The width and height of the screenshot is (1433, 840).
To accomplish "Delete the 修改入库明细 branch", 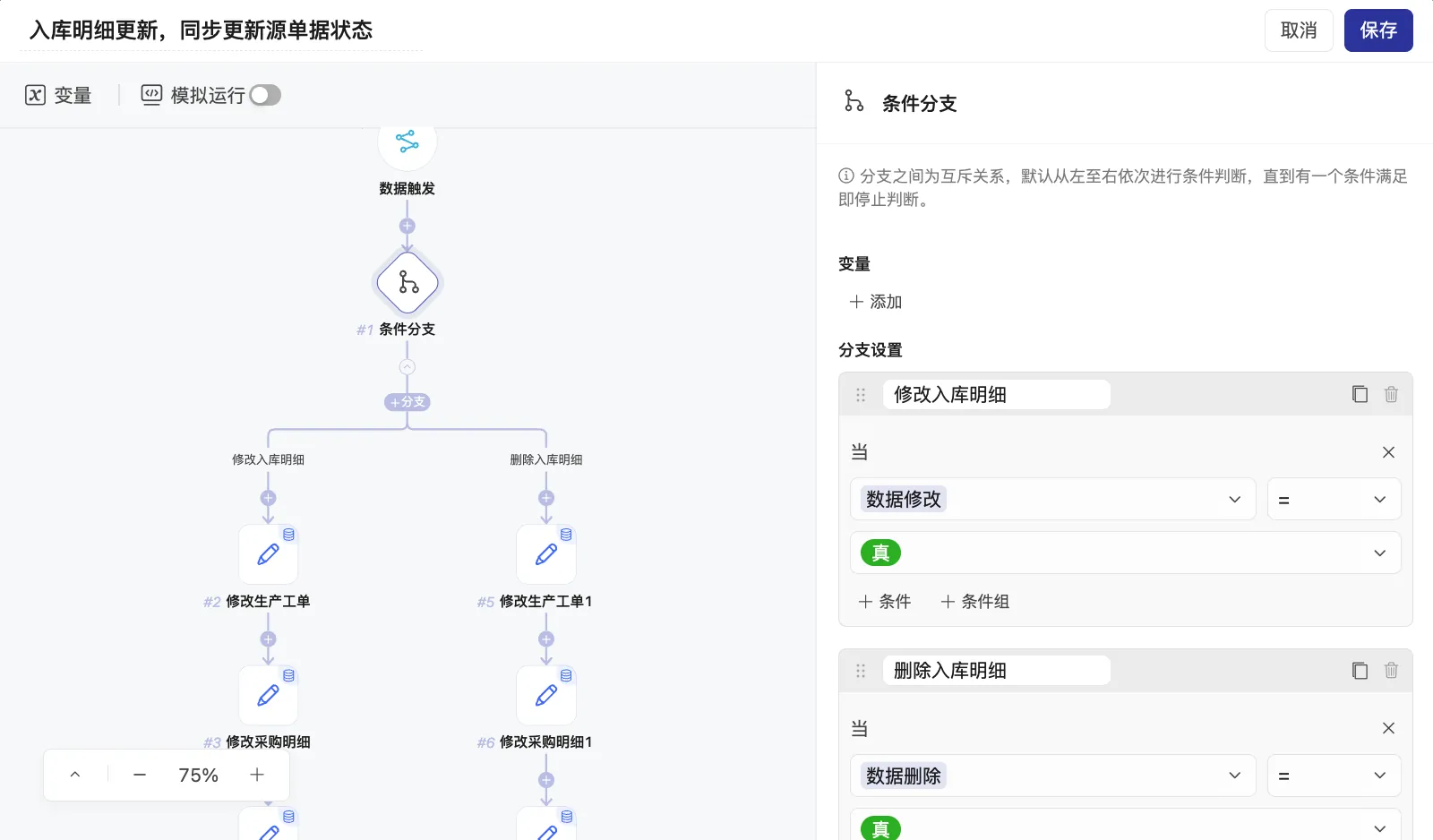I will coord(1391,394).
